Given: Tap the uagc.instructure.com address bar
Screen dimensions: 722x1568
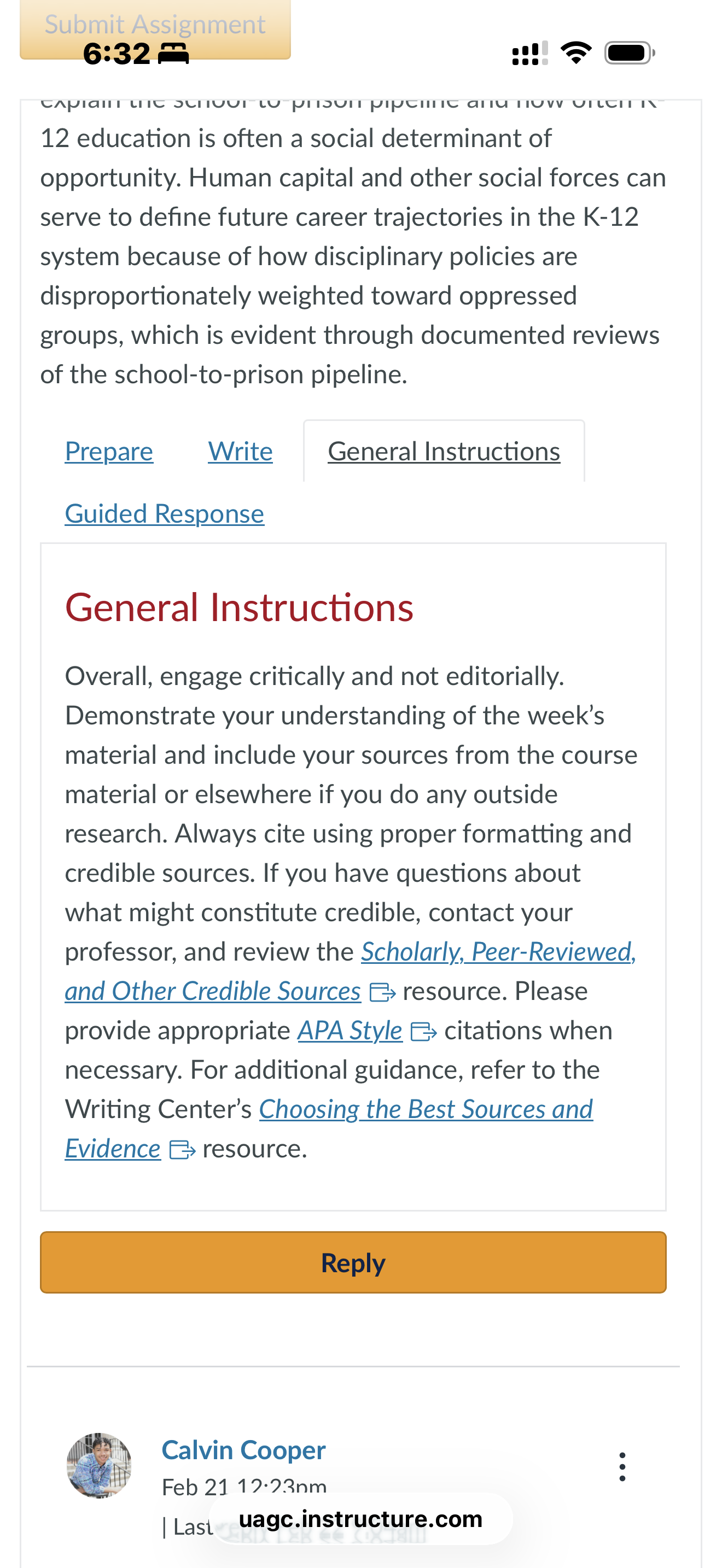Looking at the screenshot, I should click(x=361, y=1519).
